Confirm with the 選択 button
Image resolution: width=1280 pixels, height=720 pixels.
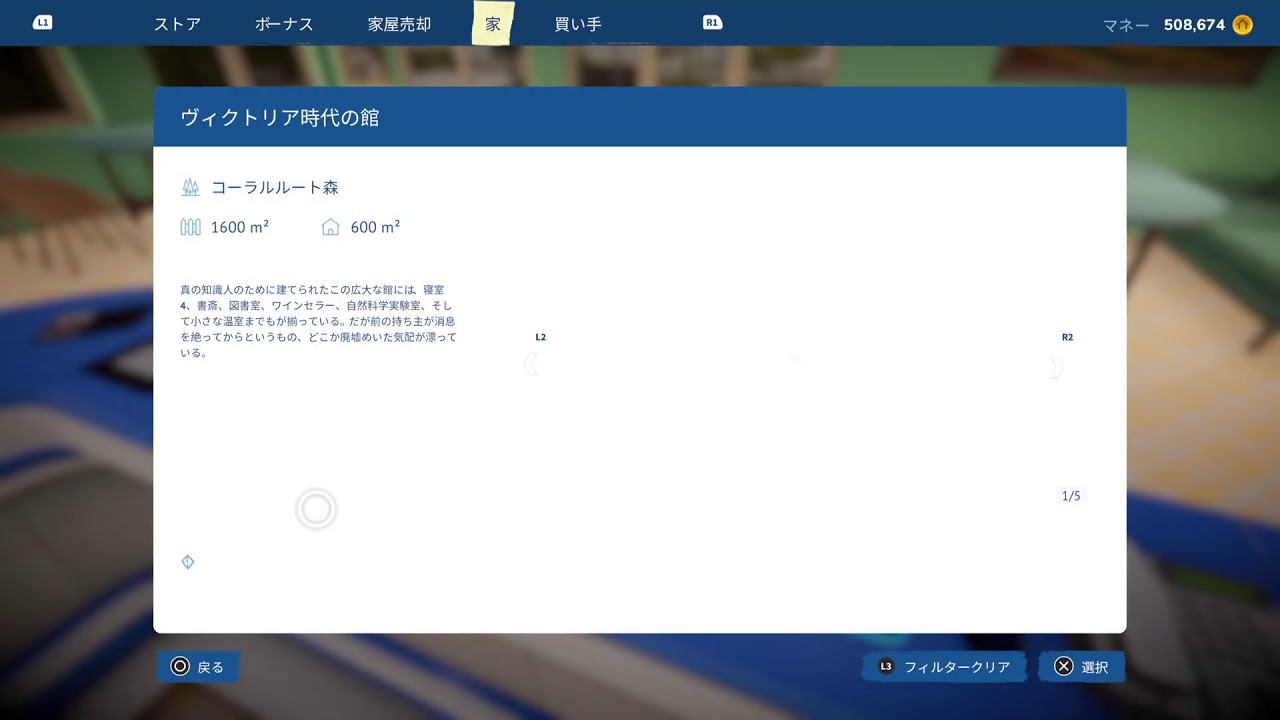point(1081,667)
